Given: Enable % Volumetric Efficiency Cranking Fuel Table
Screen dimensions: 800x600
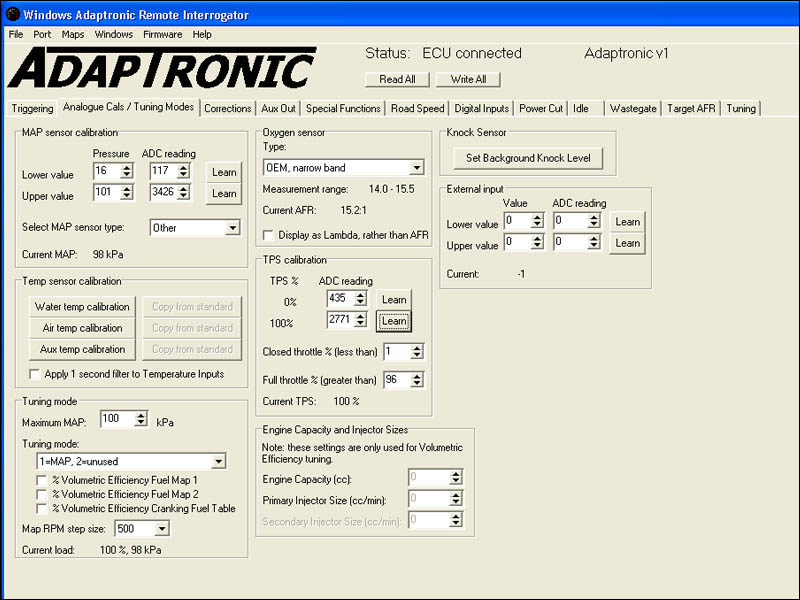Looking at the screenshot, I should tap(41, 509).
